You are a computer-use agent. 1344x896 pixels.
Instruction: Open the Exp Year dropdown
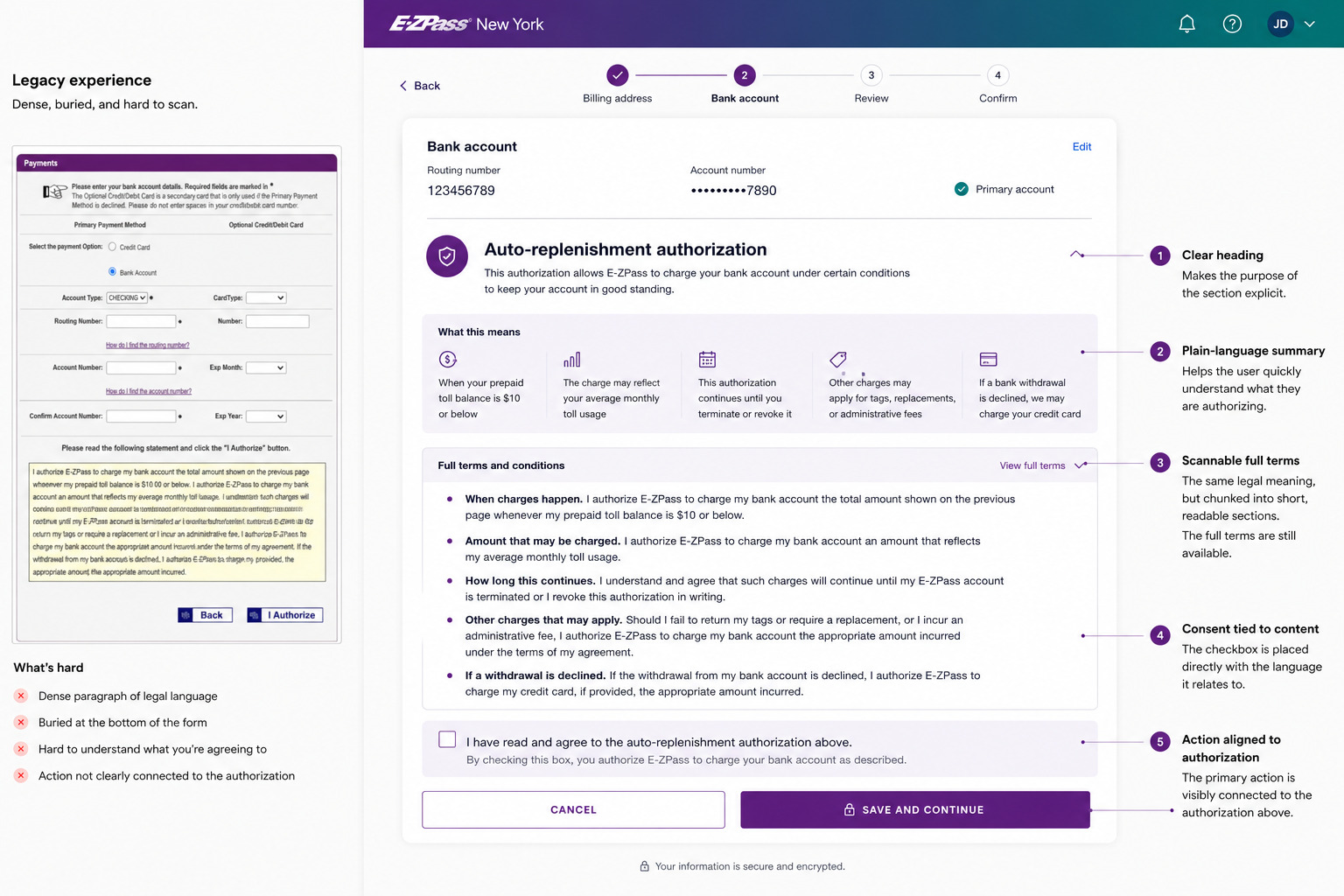[x=266, y=416]
